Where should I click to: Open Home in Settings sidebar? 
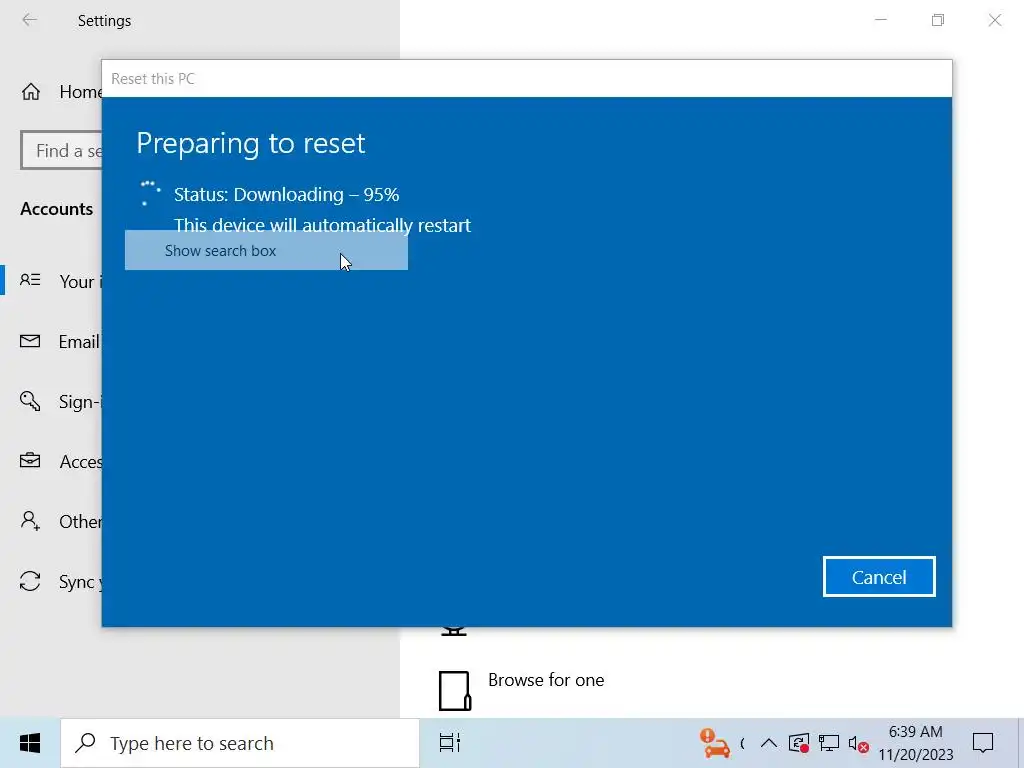[x=61, y=91]
